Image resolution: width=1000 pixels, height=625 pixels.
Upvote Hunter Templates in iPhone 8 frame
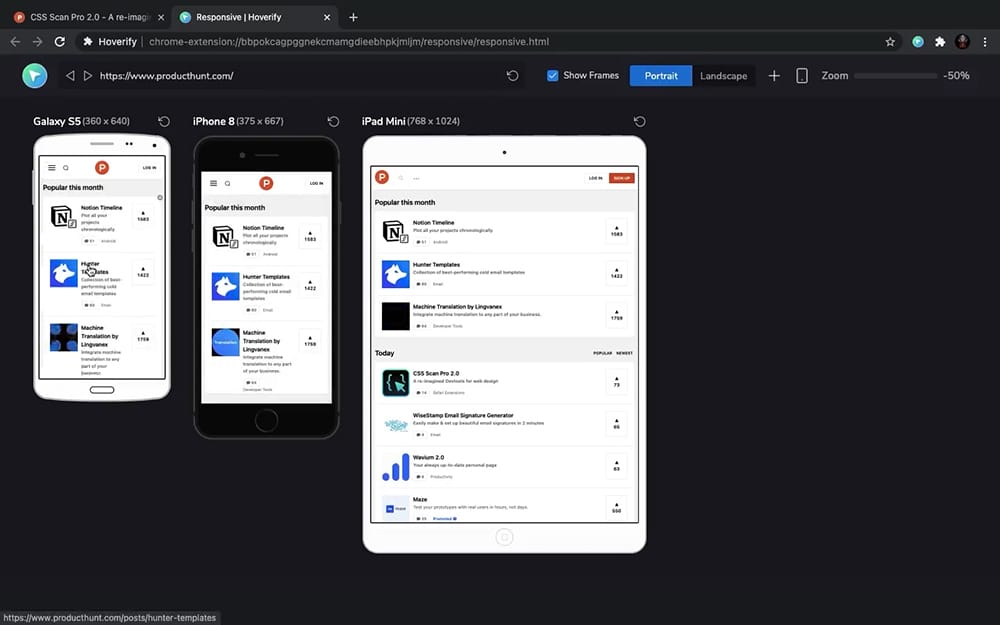pyautogui.click(x=310, y=285)
